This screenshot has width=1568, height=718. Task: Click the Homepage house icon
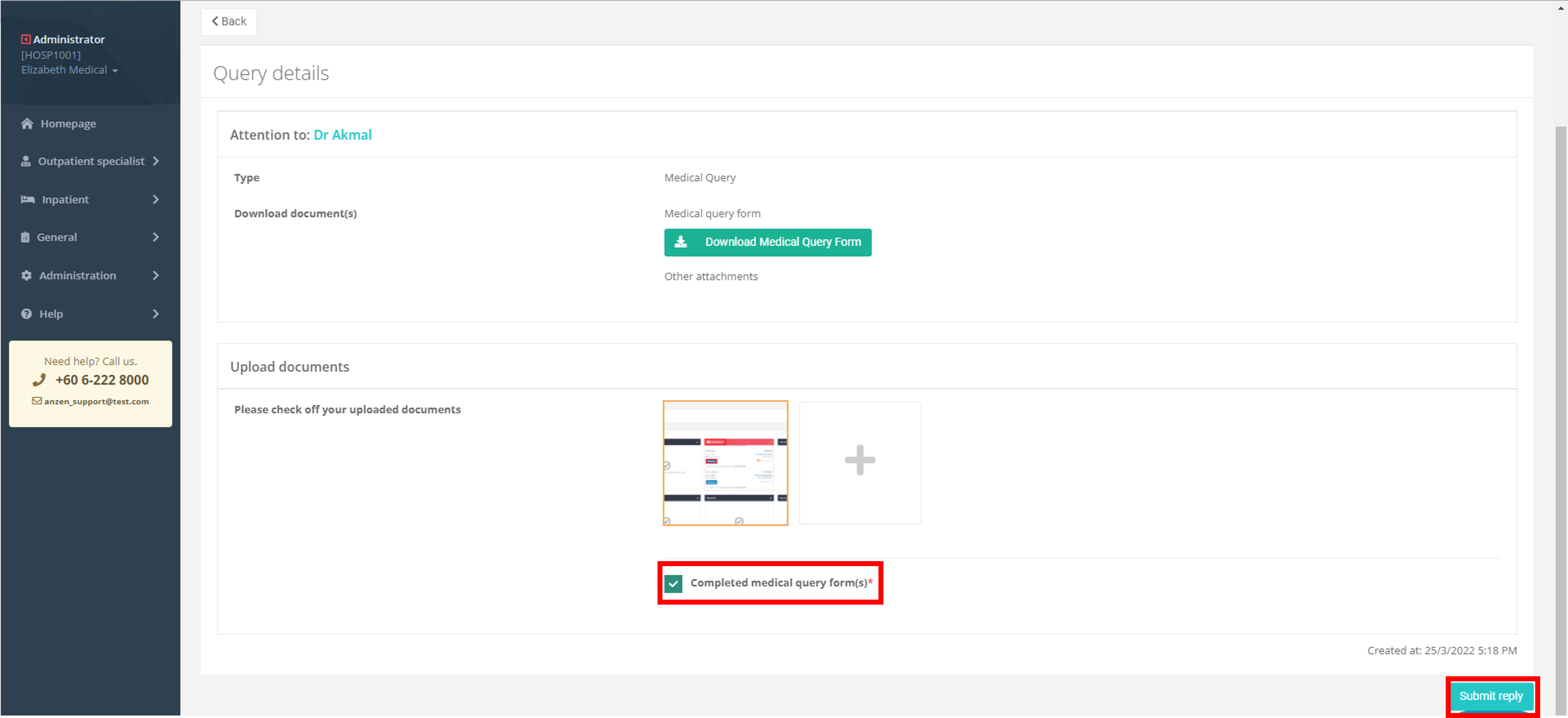coord(27,124)
